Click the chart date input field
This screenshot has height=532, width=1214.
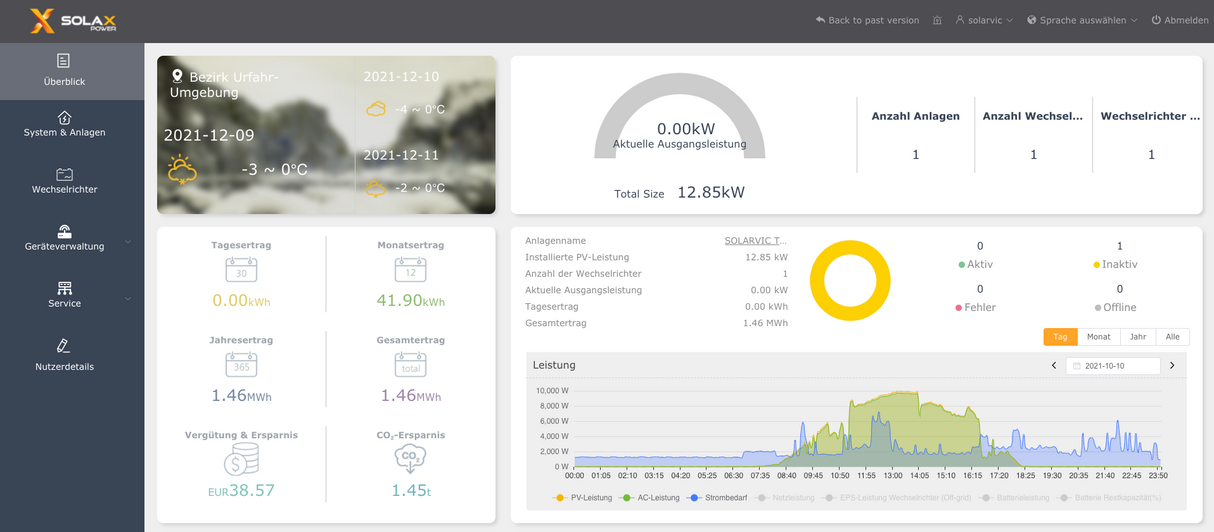[1113, 366]
